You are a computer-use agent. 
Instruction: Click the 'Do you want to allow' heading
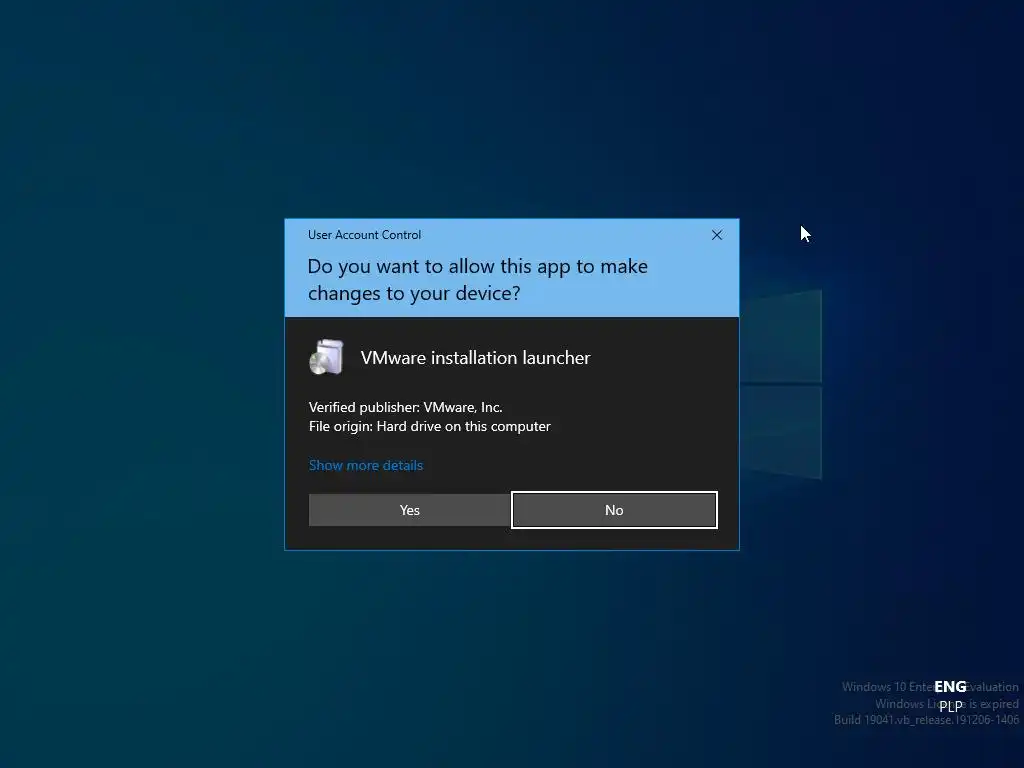tap(477, 280)
